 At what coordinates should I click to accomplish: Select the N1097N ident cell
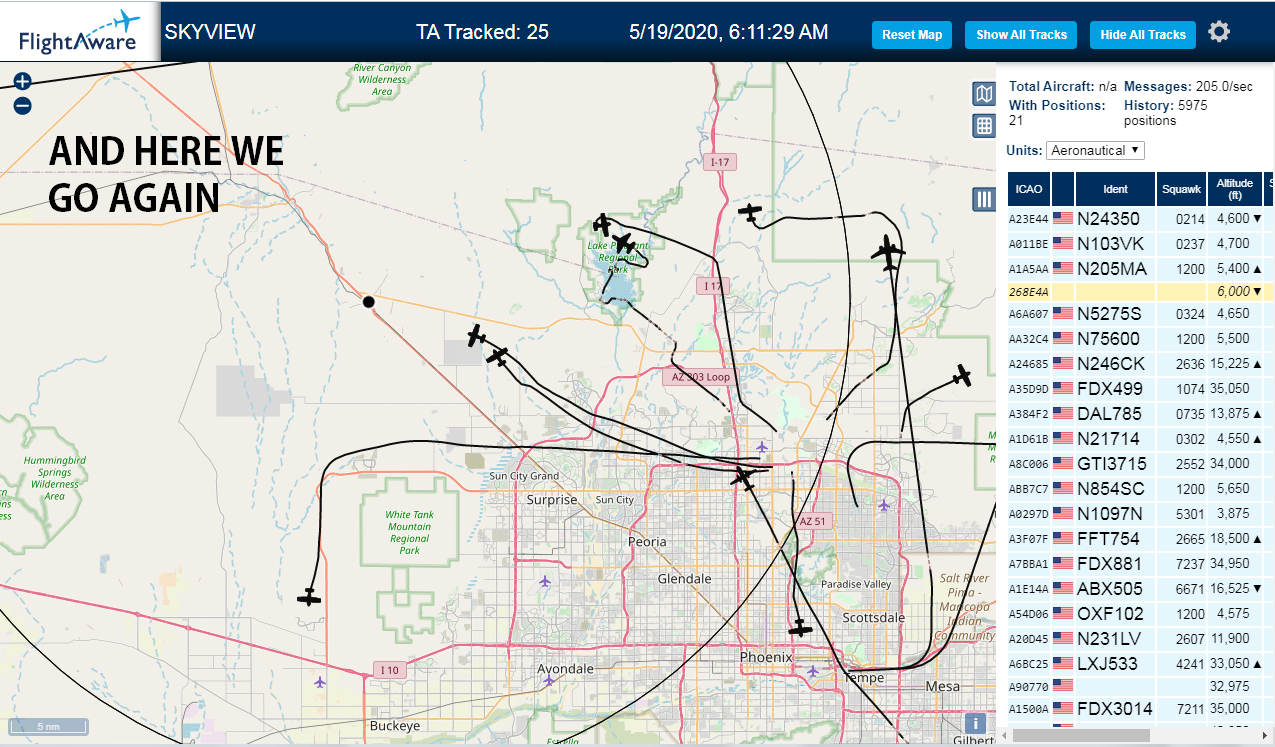(x=1115, y=513)
